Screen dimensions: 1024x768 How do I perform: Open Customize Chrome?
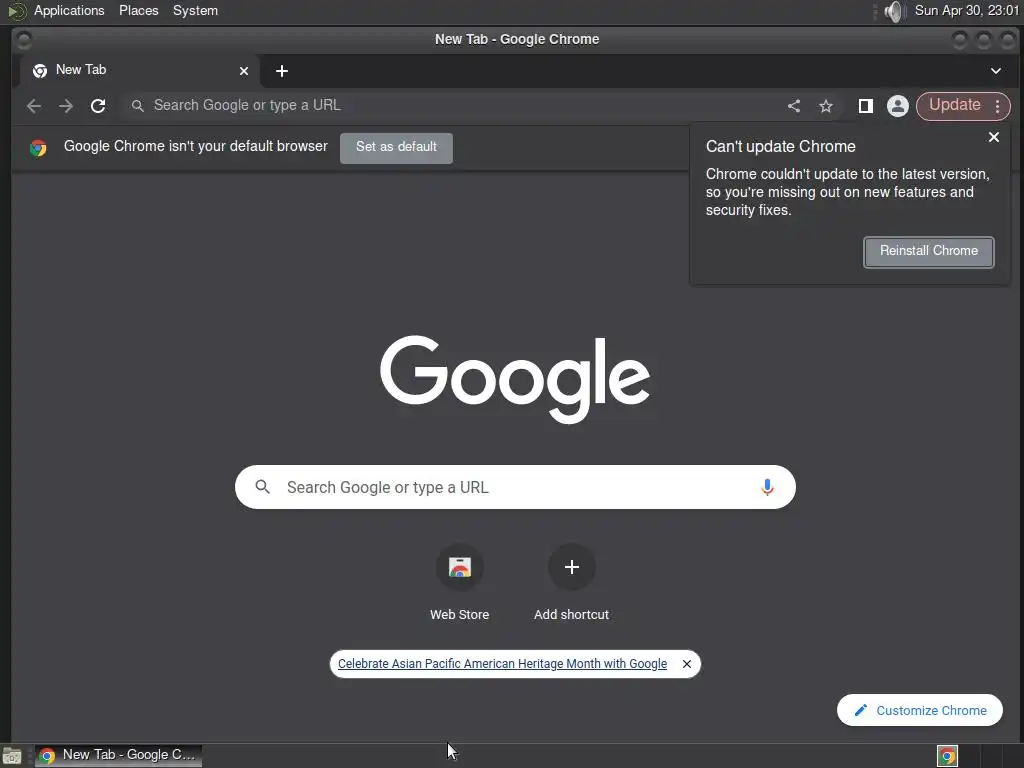tap(920, 711)
